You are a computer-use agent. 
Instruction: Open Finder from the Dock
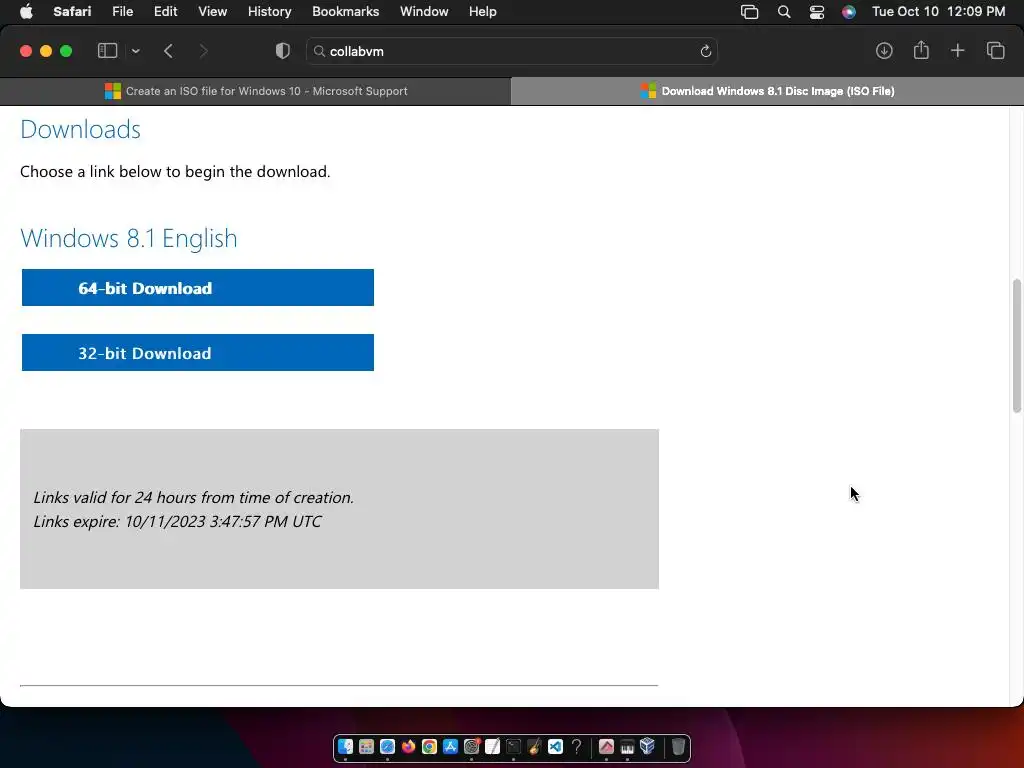345,746
